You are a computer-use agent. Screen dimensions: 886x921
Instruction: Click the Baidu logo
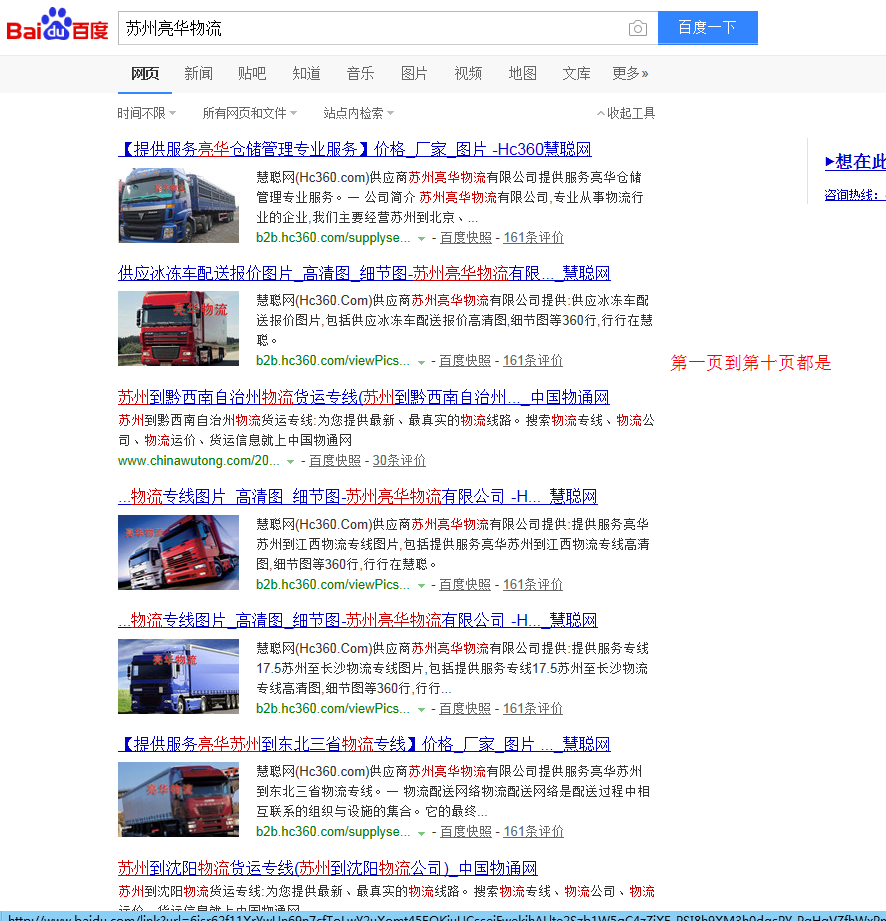(58, 24)
